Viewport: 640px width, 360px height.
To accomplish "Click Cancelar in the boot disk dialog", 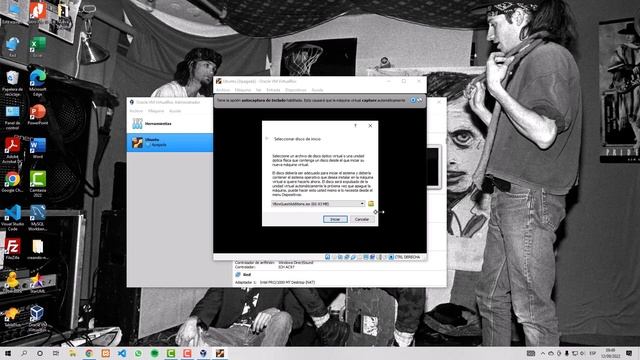I will (362, 219).
